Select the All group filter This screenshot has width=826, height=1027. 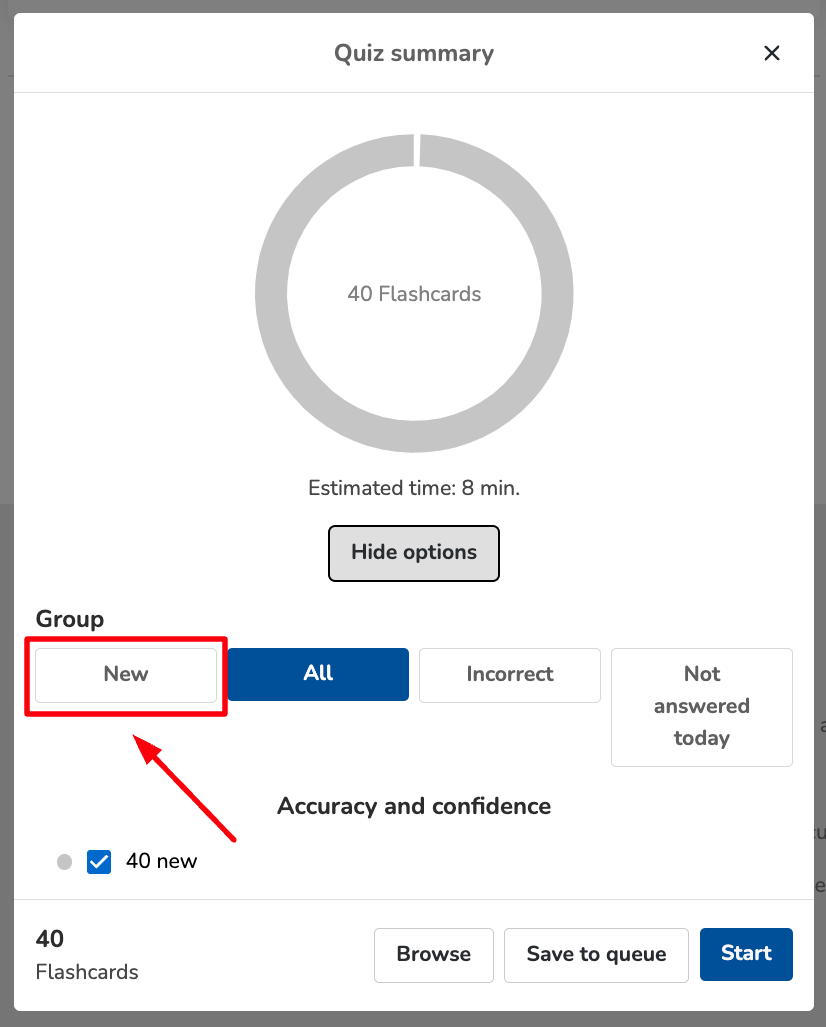(x=318, y=675)
